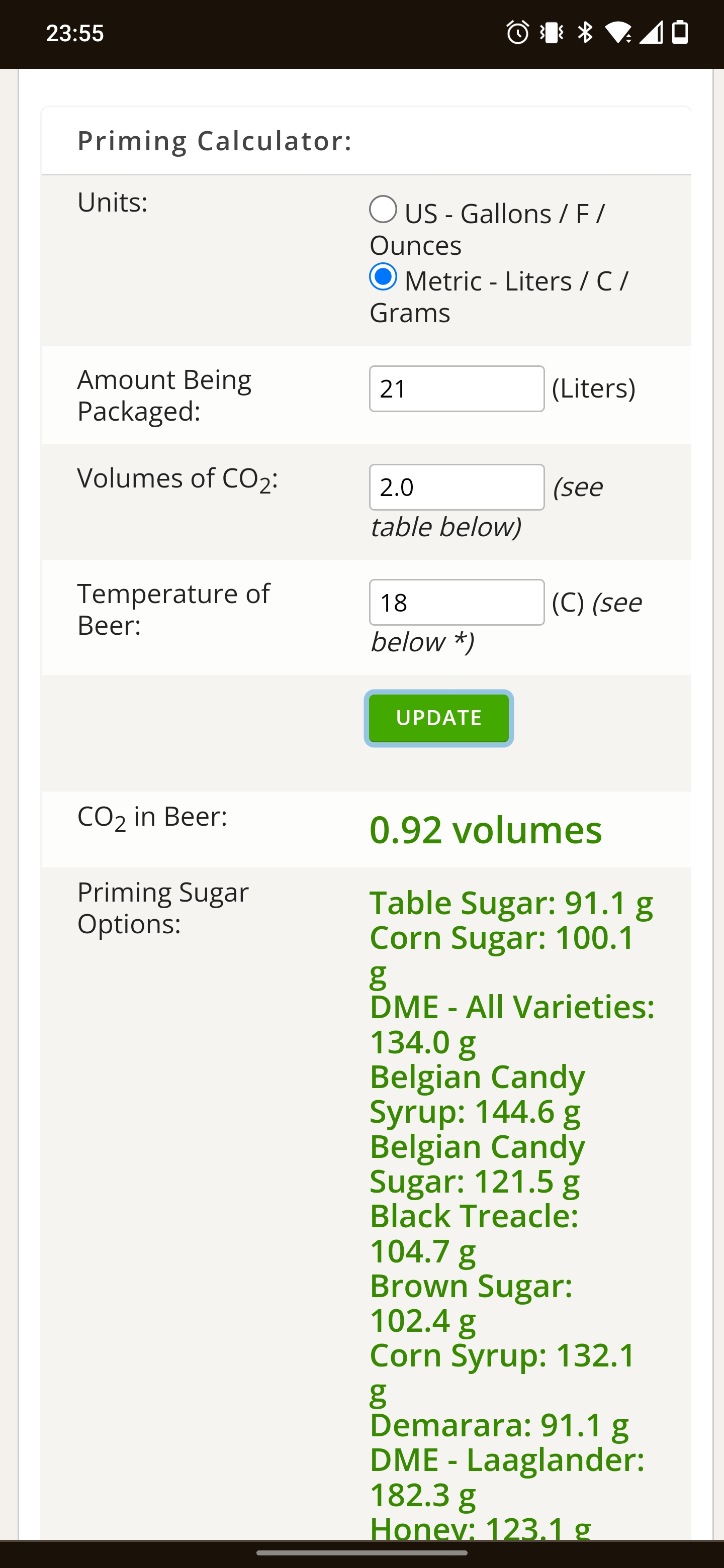Tap the 0.92 volumes result
This screenshot has height=1568, width=724.
[x=485, y=830]
